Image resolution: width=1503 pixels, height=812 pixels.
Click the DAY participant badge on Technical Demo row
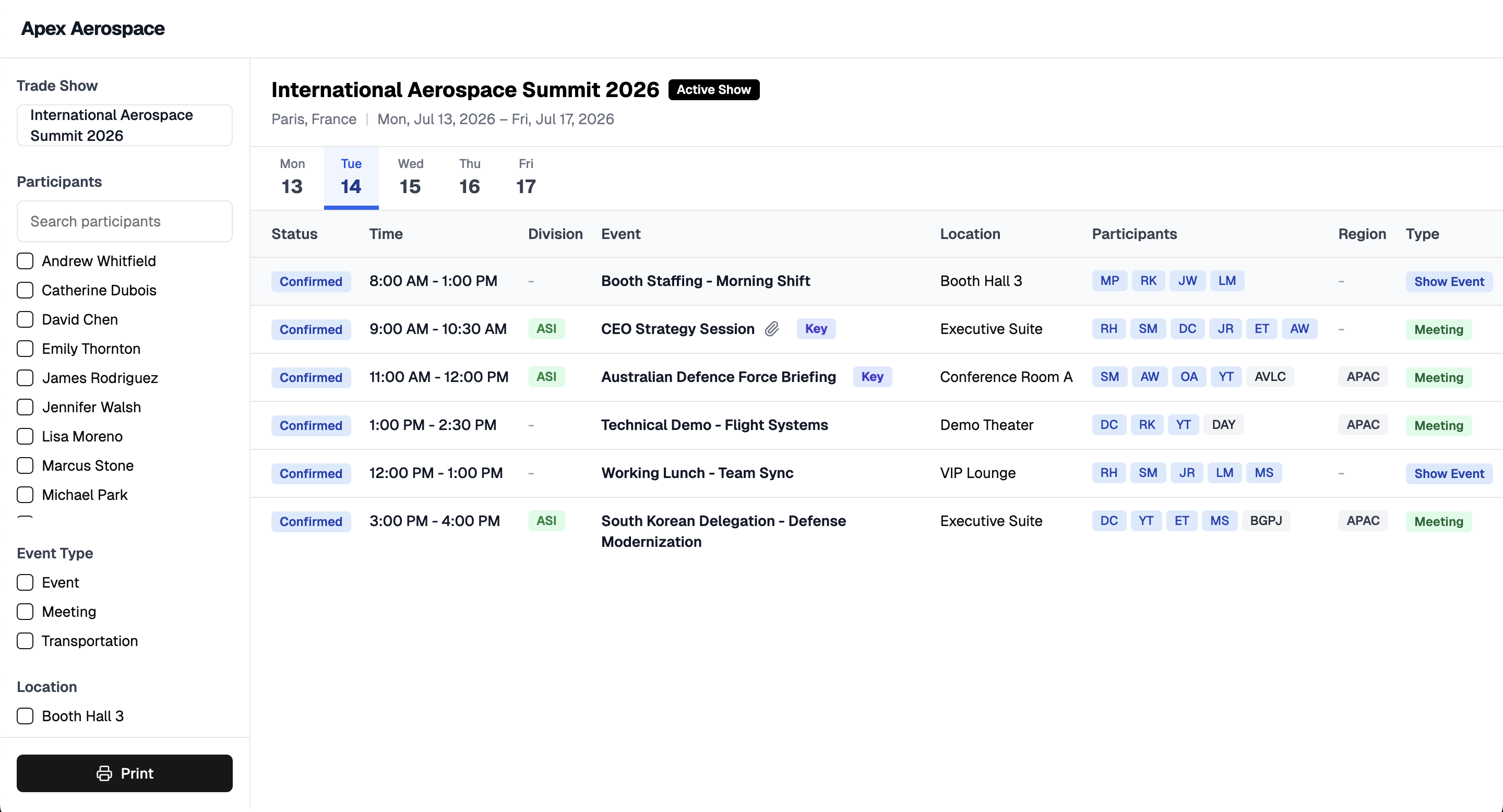tap(1224, 425)
